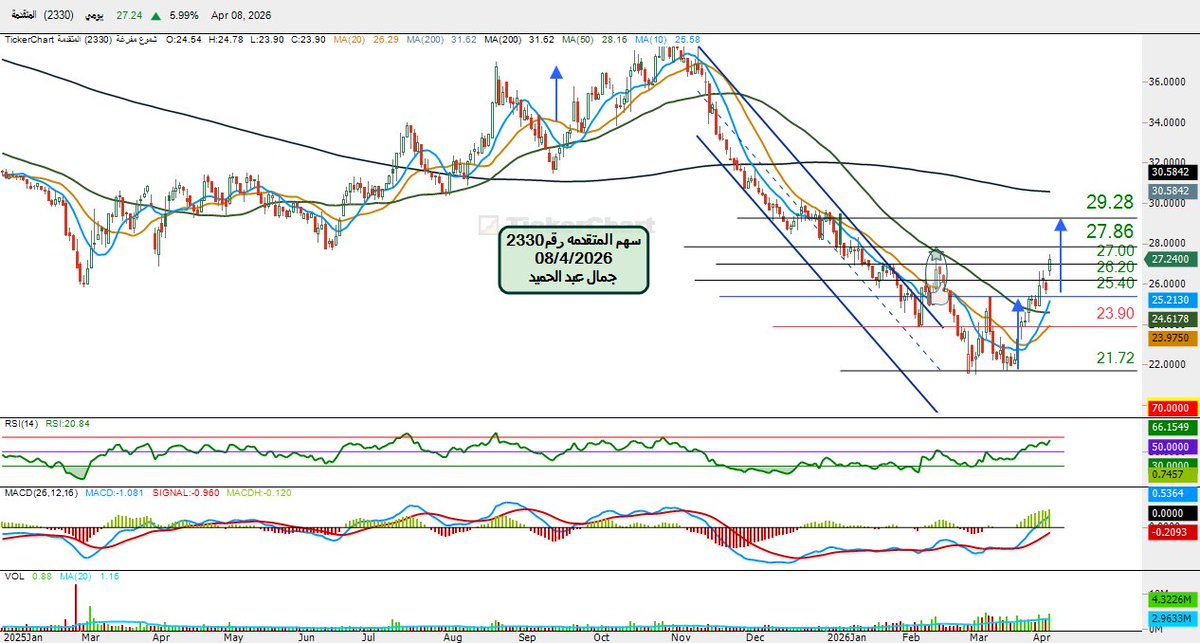Click the level label 27.00
The image size is (1200, 643).
click(x=1117, y=250)
